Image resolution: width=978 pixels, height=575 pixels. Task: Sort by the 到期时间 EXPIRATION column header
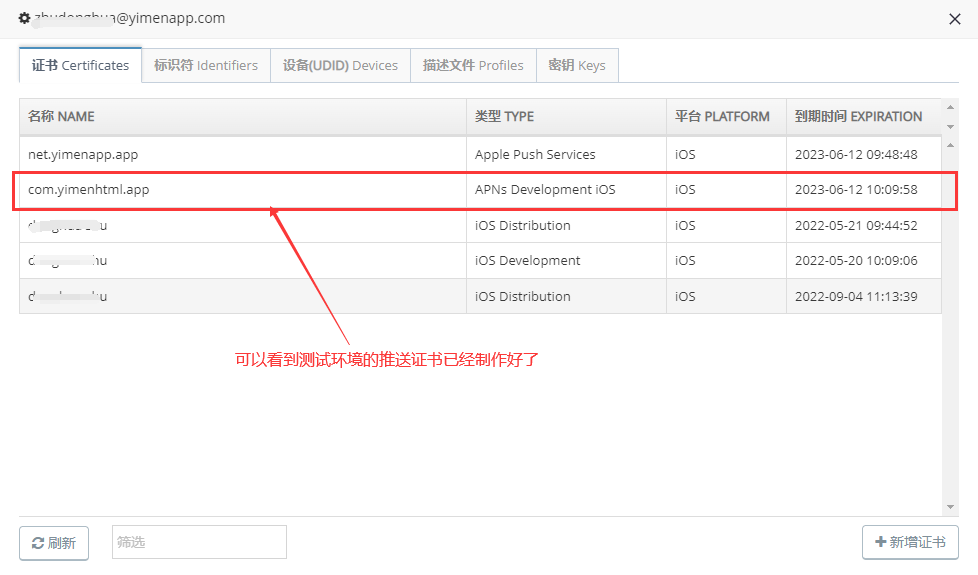tap(864, 117)
